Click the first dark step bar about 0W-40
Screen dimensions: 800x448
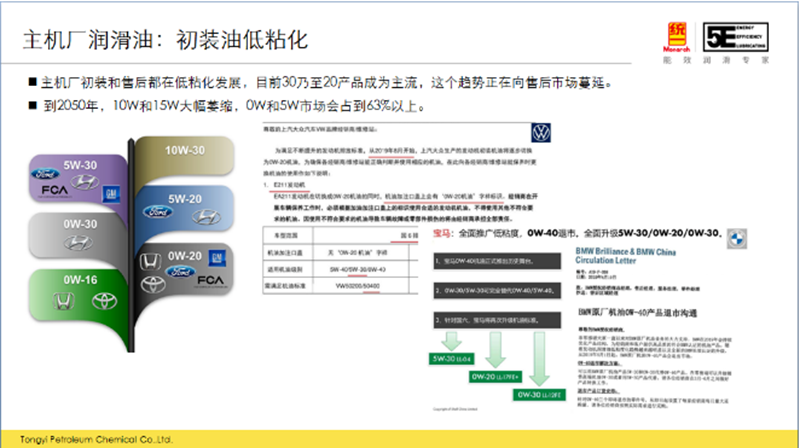coord(492,259)
